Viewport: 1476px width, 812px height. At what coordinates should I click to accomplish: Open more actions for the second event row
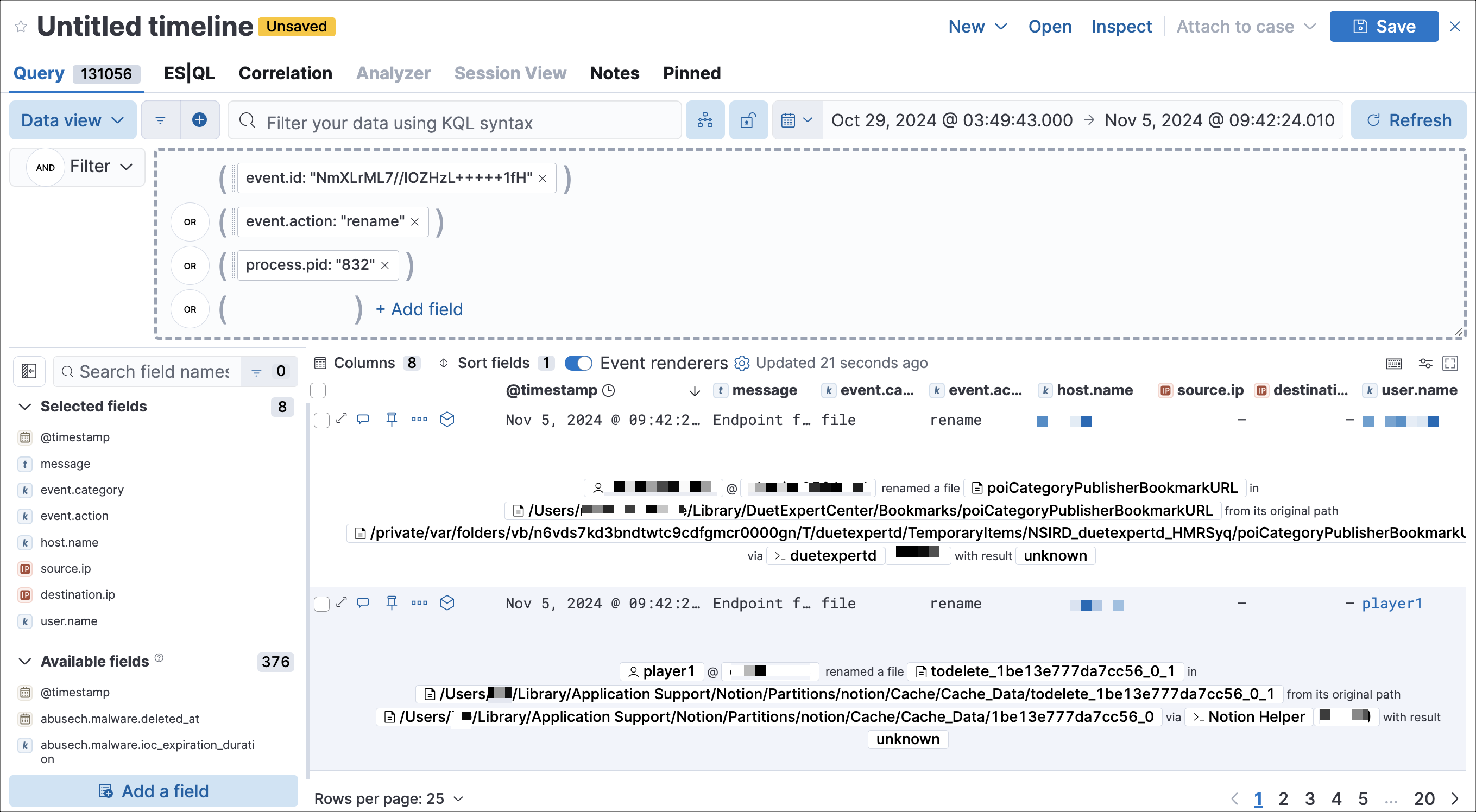[x=419, y=603]
